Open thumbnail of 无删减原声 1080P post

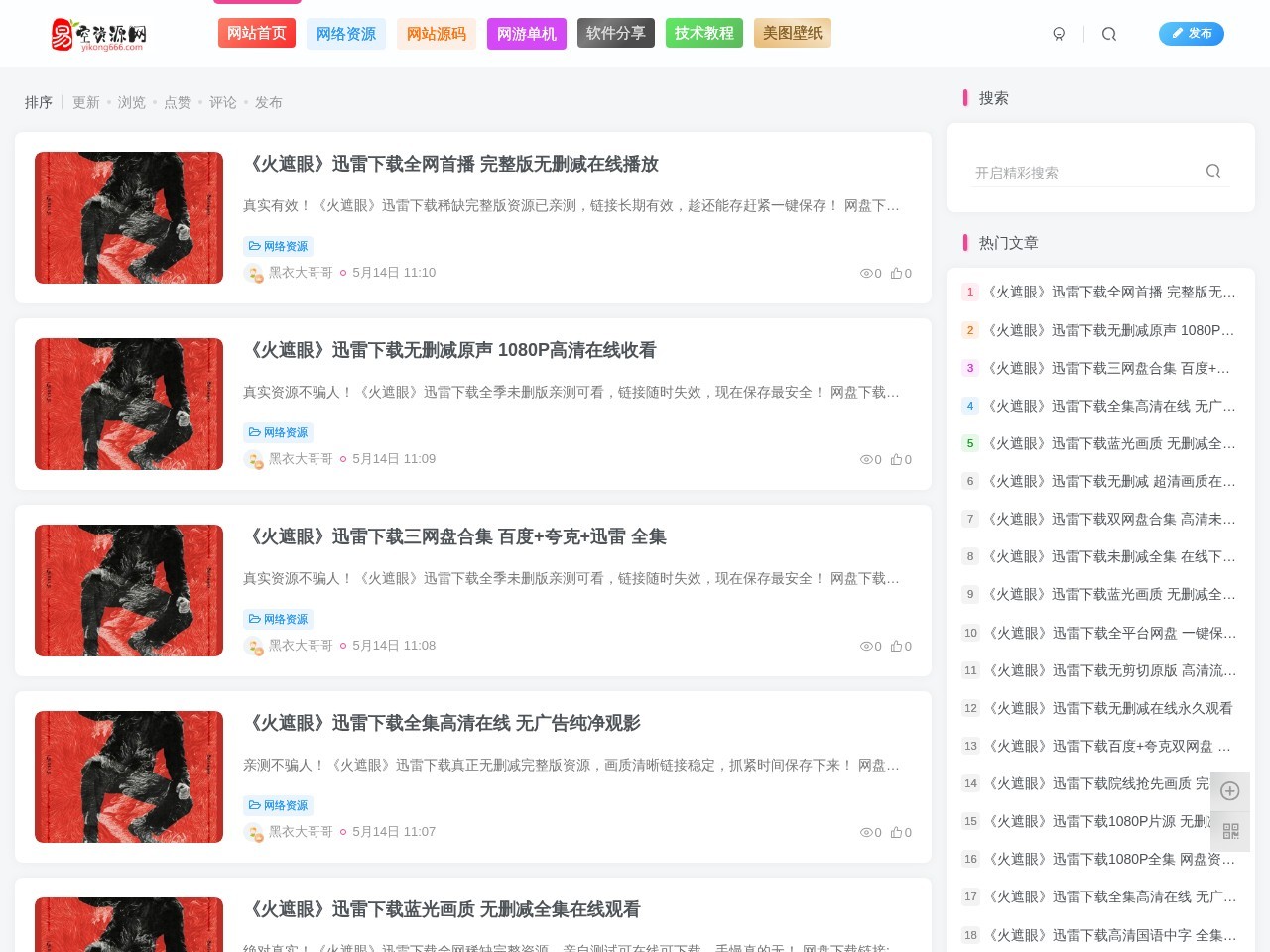tap(129, 404)
